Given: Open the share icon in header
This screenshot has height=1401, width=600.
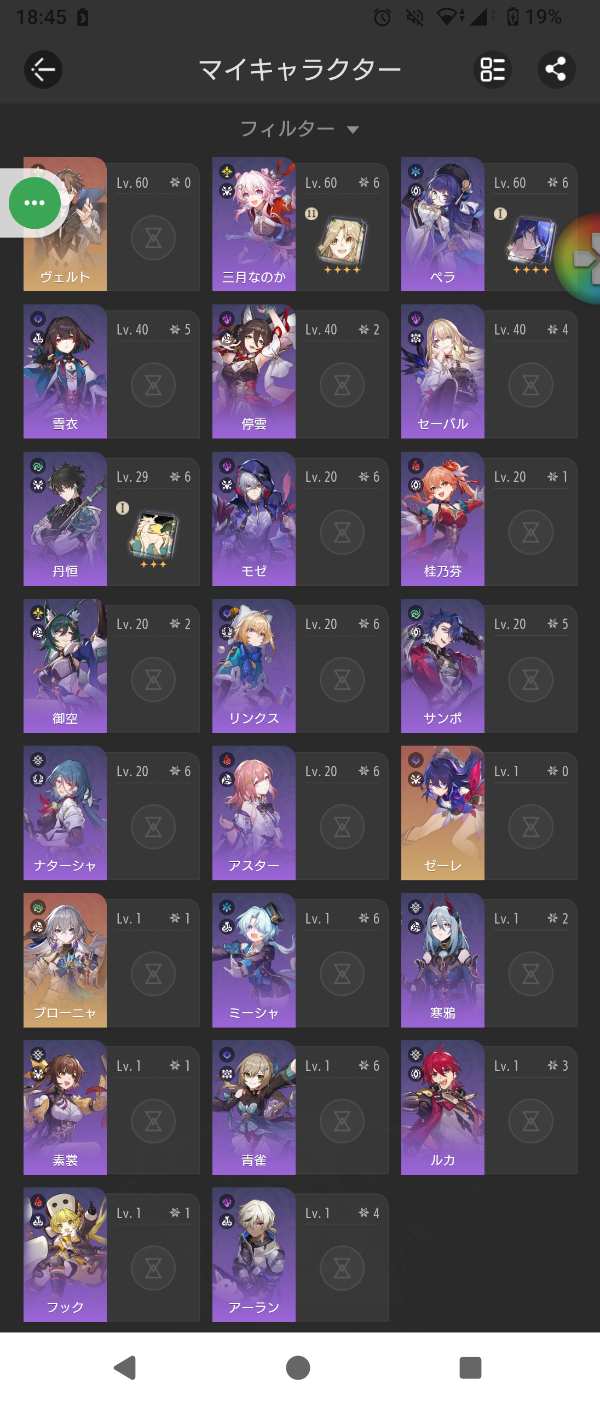Looking at the screenshot, I should pos(556,69).
